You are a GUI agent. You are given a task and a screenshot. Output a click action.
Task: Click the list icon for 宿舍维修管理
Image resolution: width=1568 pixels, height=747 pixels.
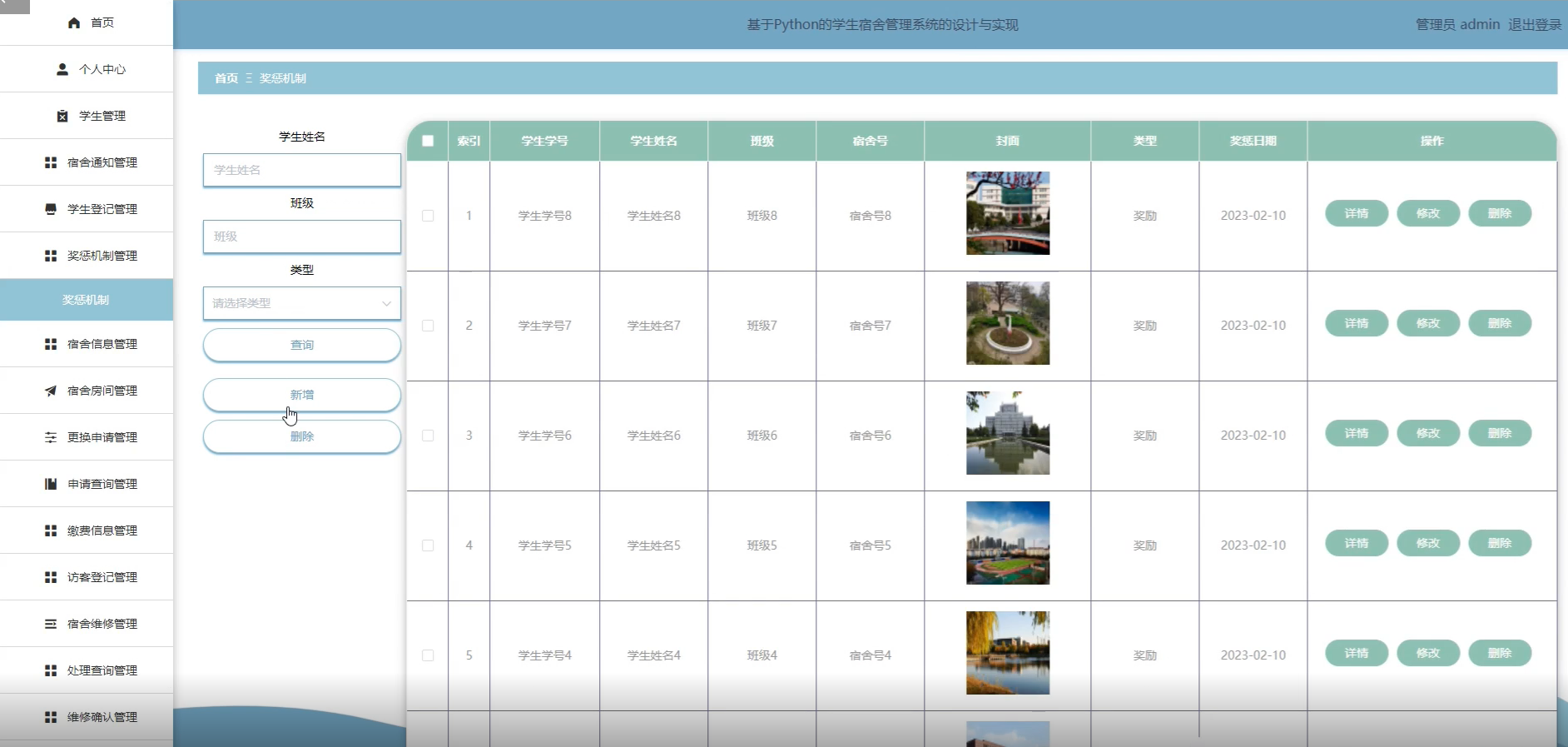pyautogui.click(x=51, y=624)
